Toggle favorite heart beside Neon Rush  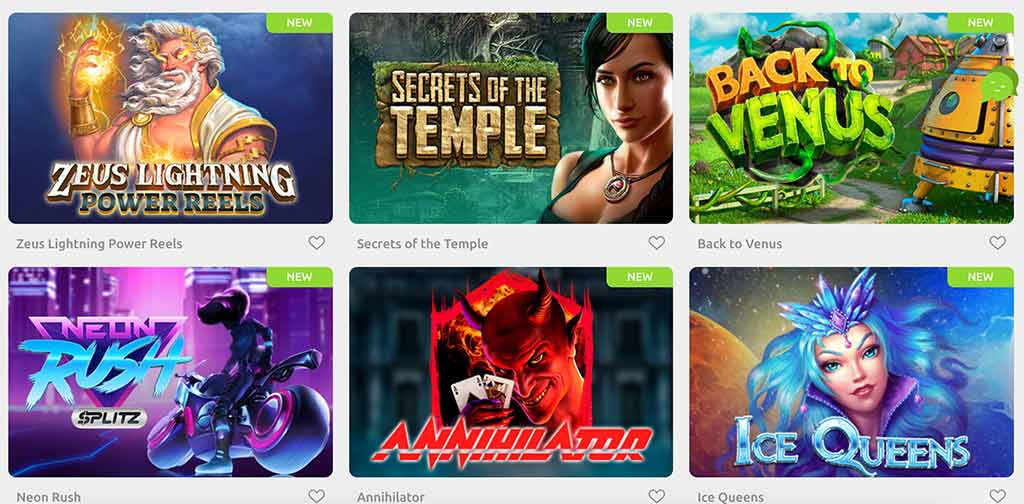(316, 496)
